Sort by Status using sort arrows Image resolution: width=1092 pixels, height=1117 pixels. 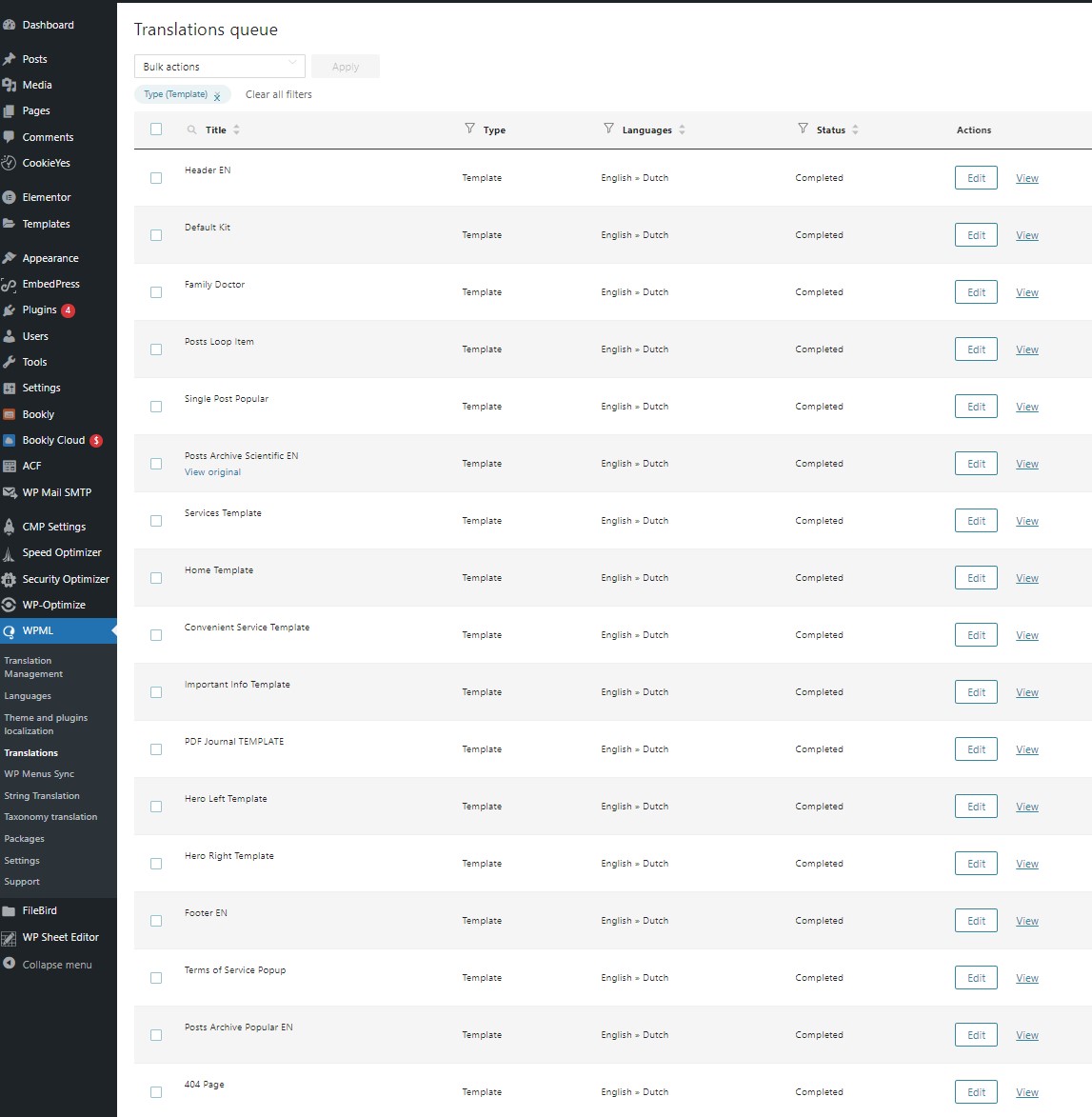pos(855,130)
